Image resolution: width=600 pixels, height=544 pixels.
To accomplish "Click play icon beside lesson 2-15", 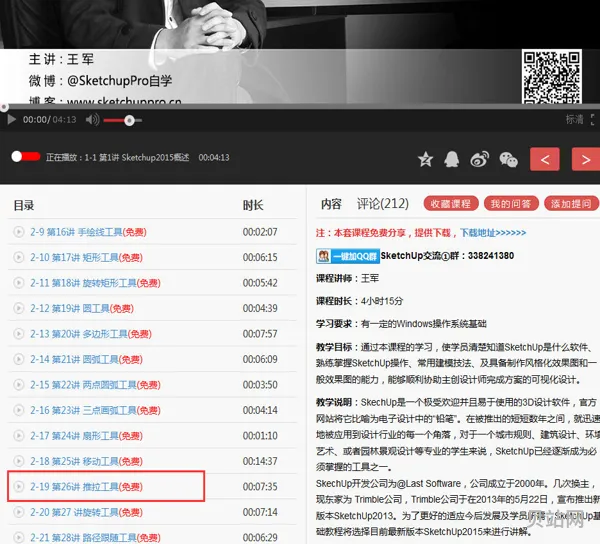I will (18, 385).
